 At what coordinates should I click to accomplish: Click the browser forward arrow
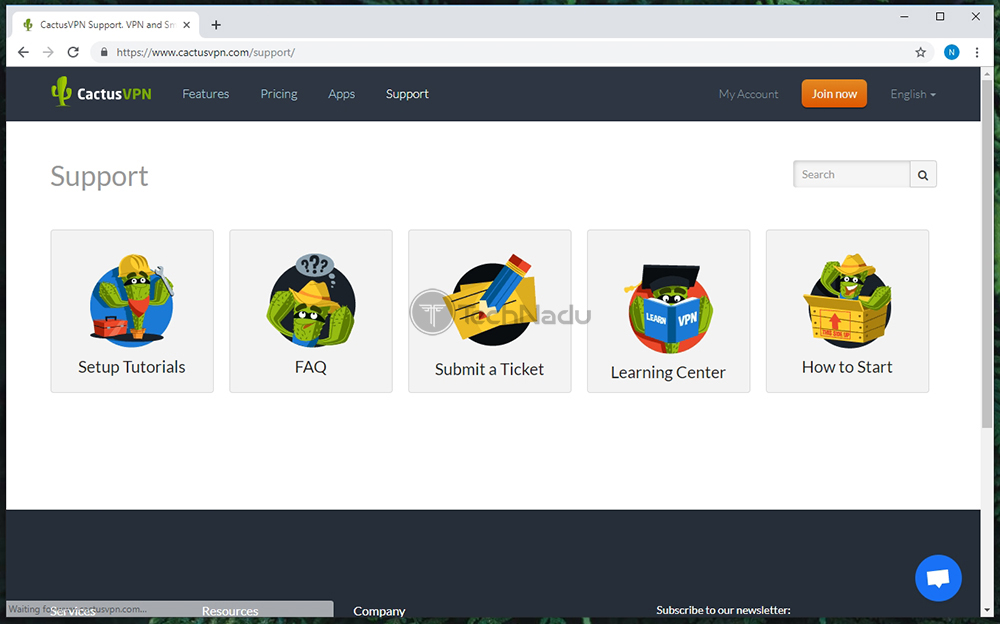(48, 52)
